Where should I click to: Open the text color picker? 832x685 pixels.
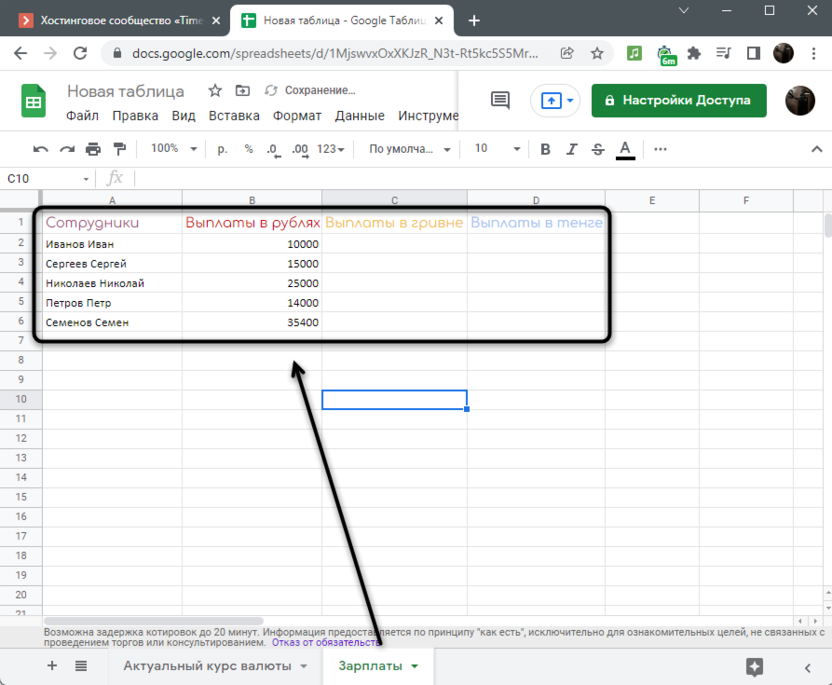click(625, 149)
